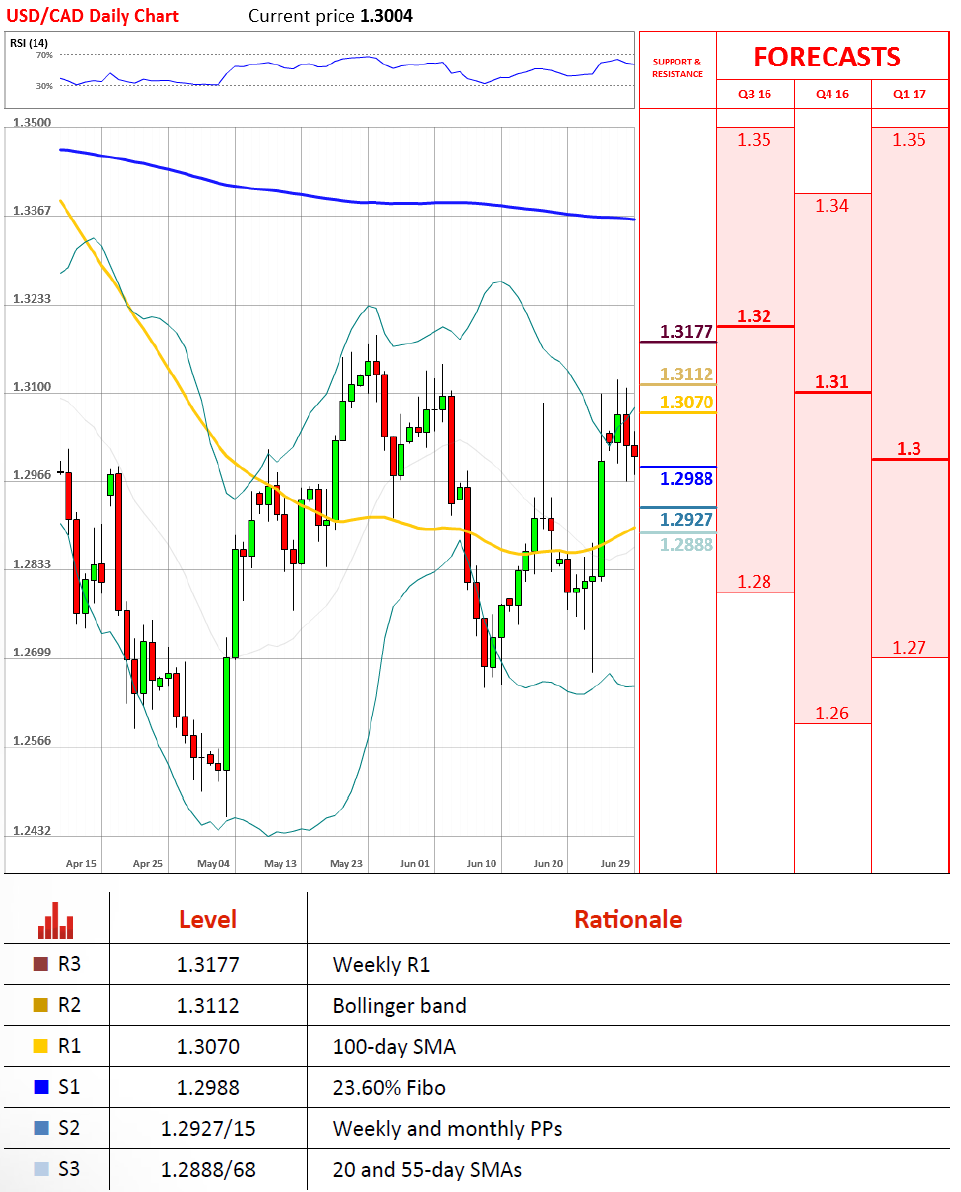Click the 1.2927/15 level cell

208,1129
